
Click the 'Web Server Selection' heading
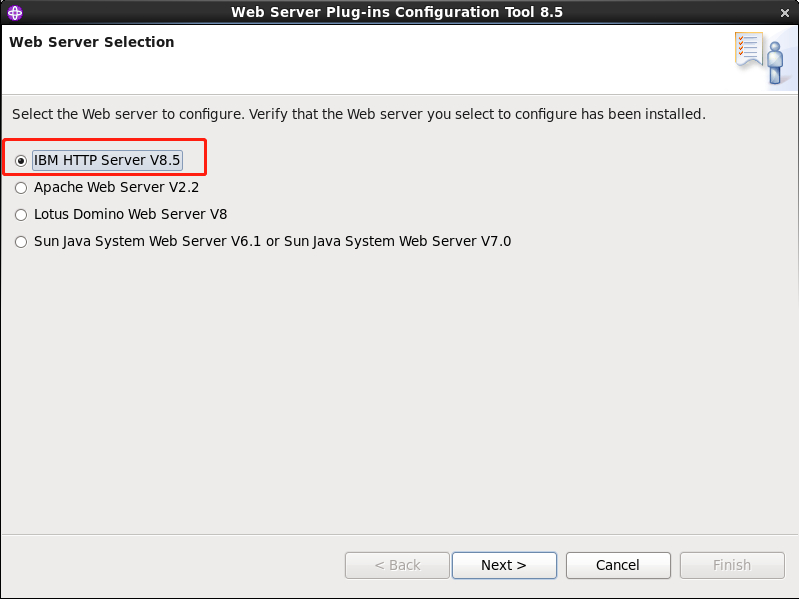[x=92, y=42]
